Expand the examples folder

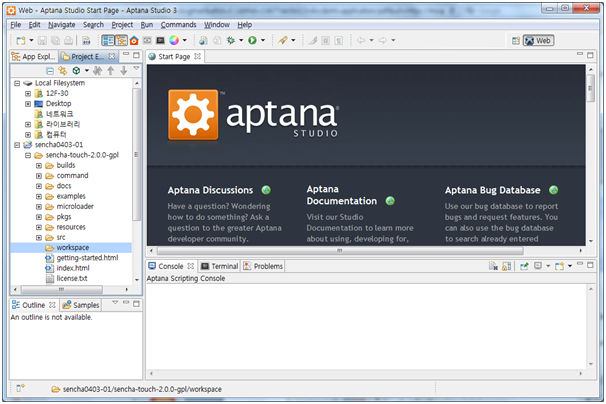tap(39, 196)
